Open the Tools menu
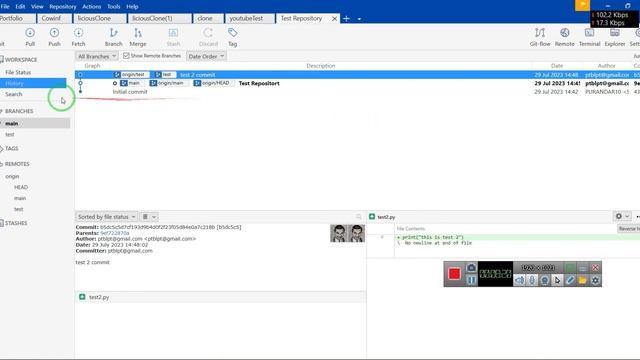 (113, 7)
